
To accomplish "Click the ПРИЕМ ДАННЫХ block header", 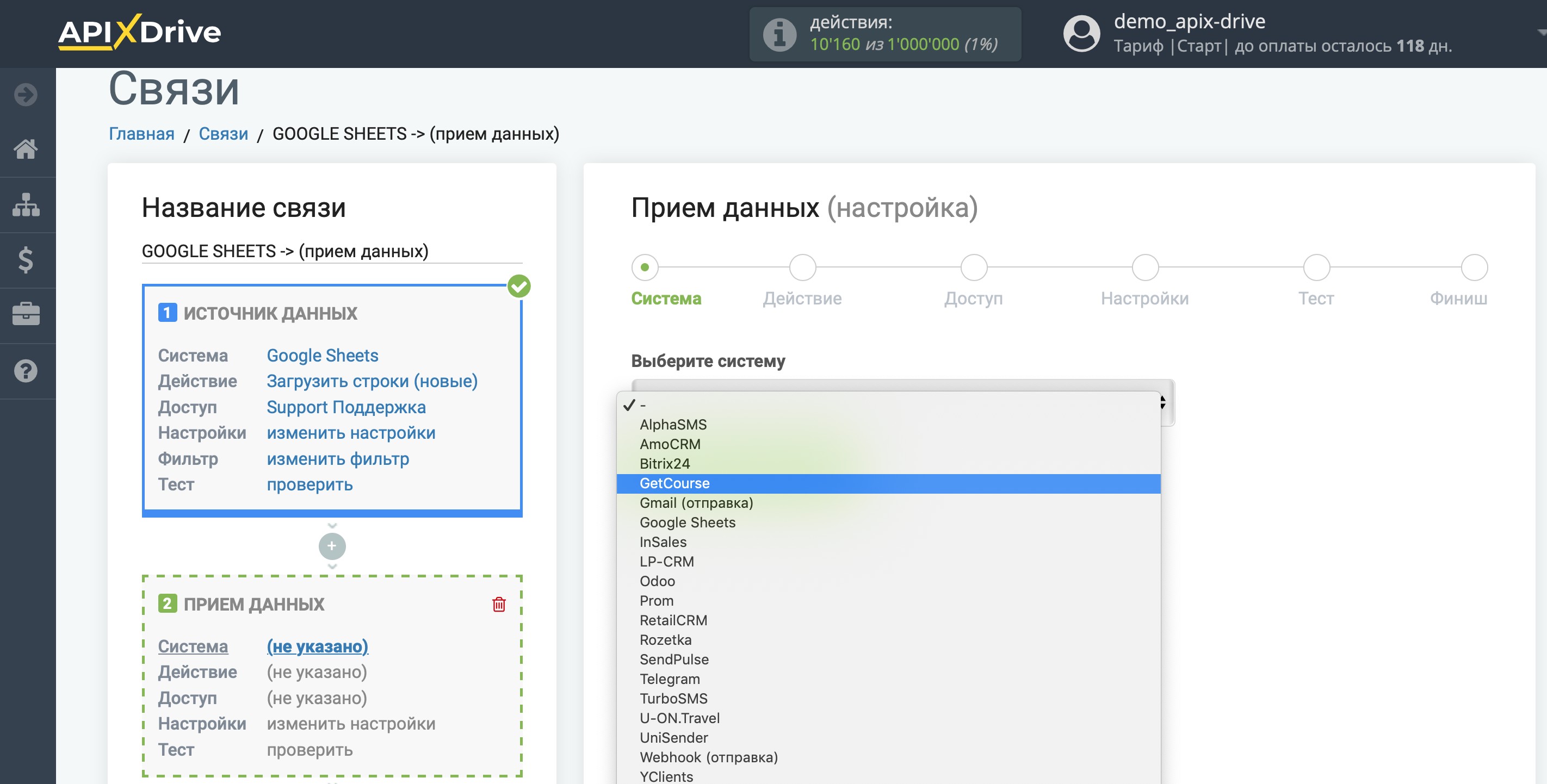I will 254,604.
